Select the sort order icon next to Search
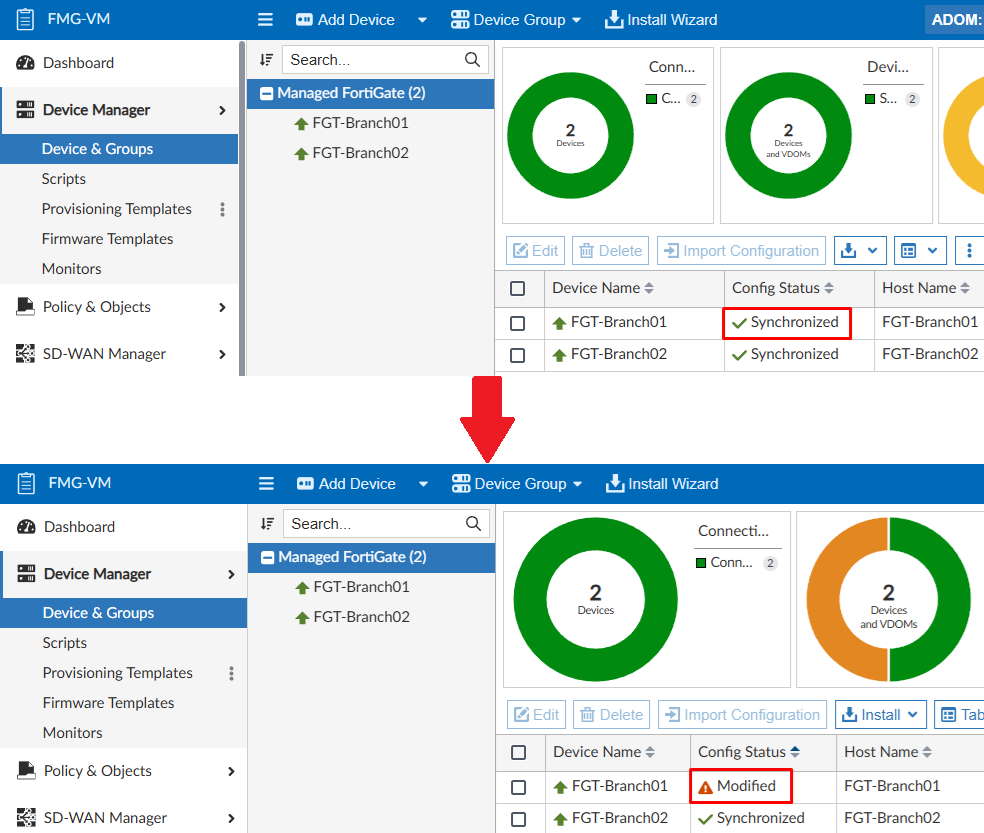This screenshot has height=833, width=984. (265, 59)
